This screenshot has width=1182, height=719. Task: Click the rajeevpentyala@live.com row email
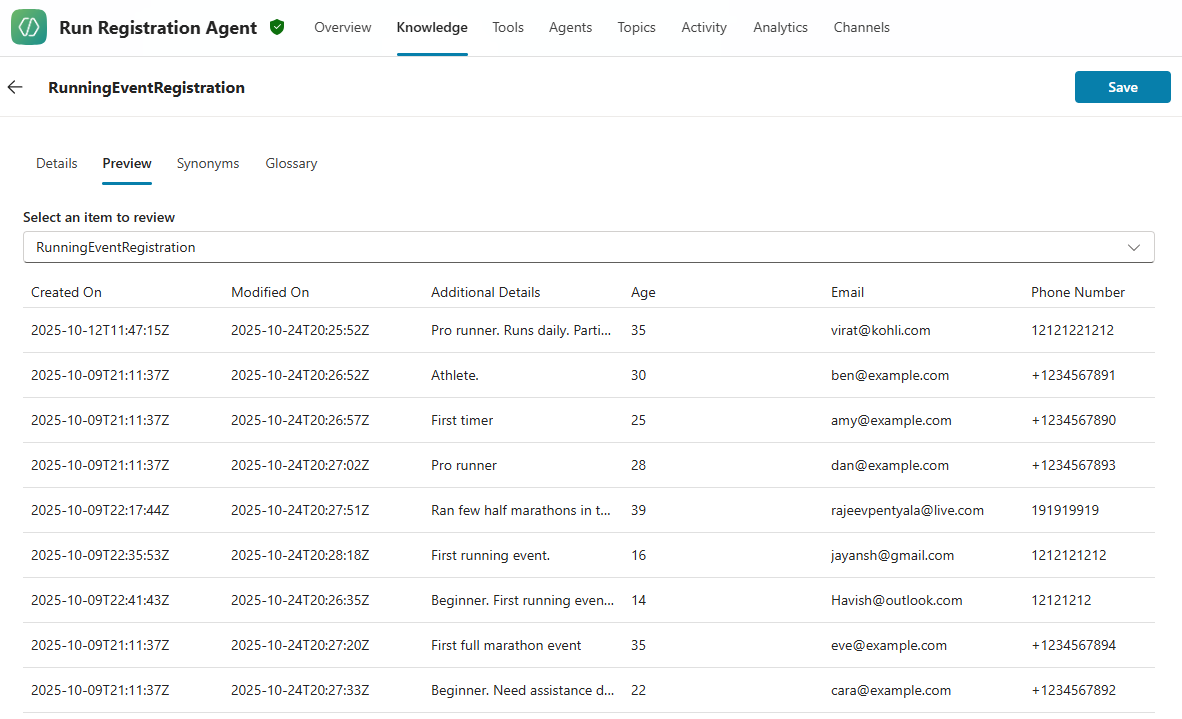pos(907,511)
